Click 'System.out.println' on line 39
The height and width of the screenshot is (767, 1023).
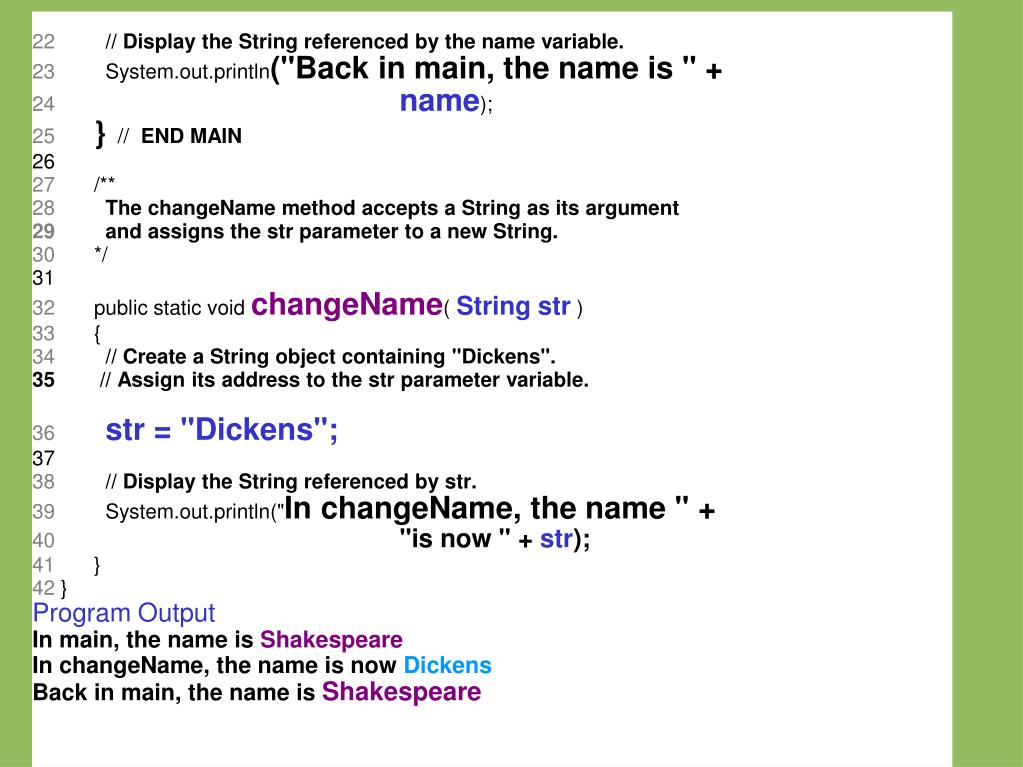pyautogui.click(x=188, y=512)
